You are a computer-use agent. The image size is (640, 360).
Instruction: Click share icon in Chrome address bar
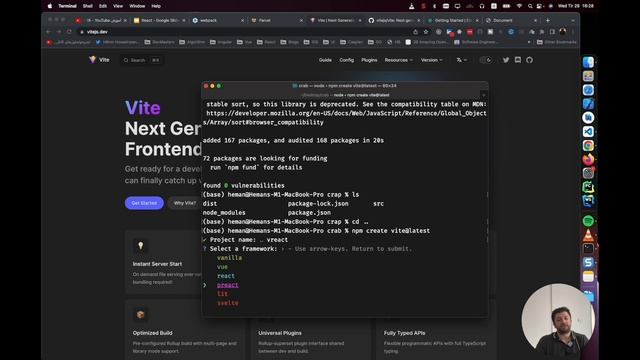pyautogui.click(x=416, y=32)
